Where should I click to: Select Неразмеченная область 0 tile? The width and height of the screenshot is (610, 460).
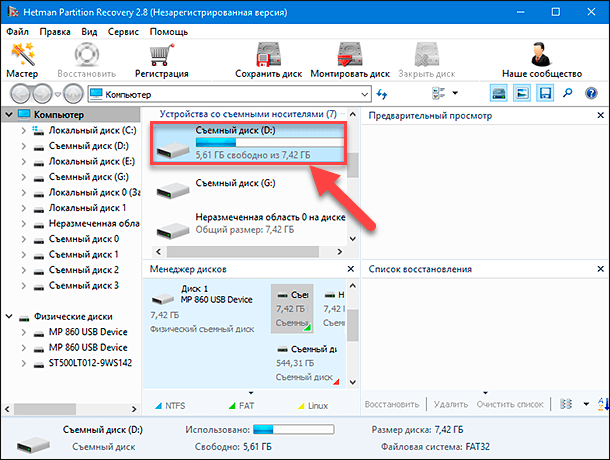248,225
